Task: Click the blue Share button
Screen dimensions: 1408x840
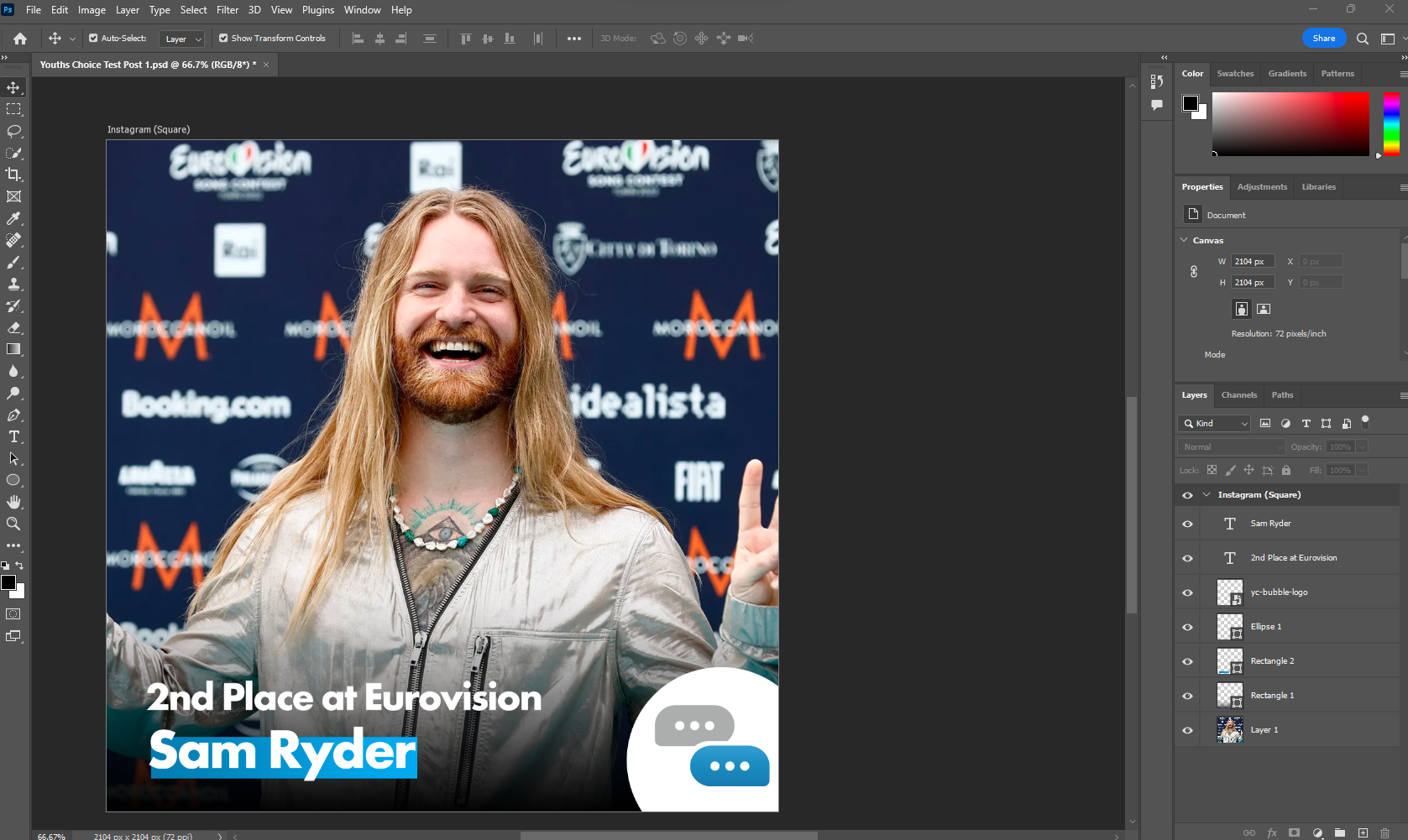Action: (x=1323, y=38)
